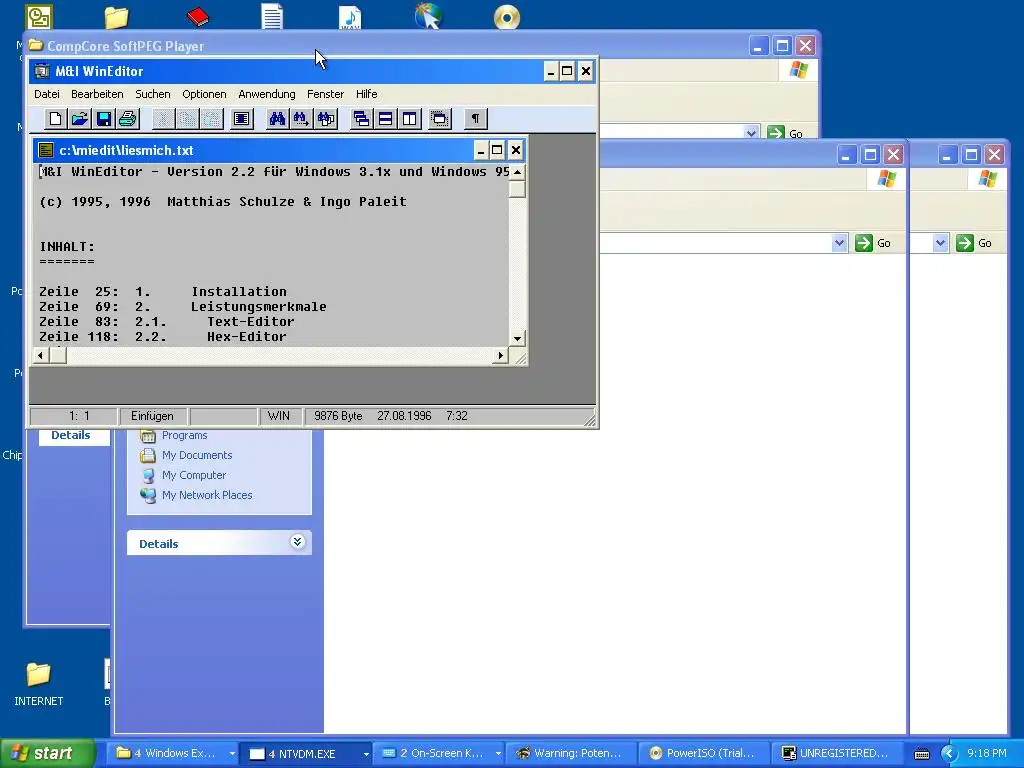Click Go in the CompCore SoftPEG Player window
The image size is (1024, 768).
pos(786,133)
